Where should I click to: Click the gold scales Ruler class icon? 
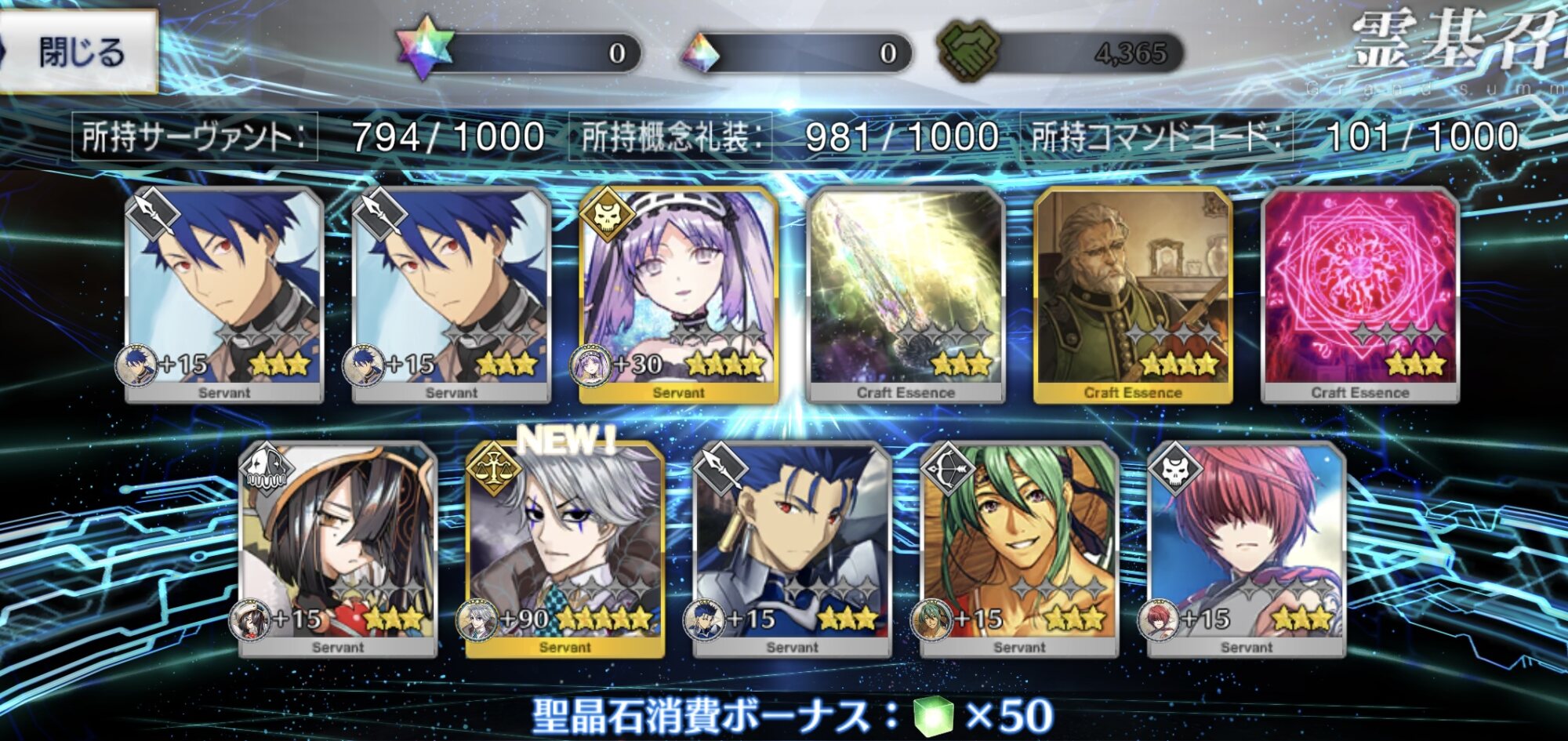click(493, 467)
